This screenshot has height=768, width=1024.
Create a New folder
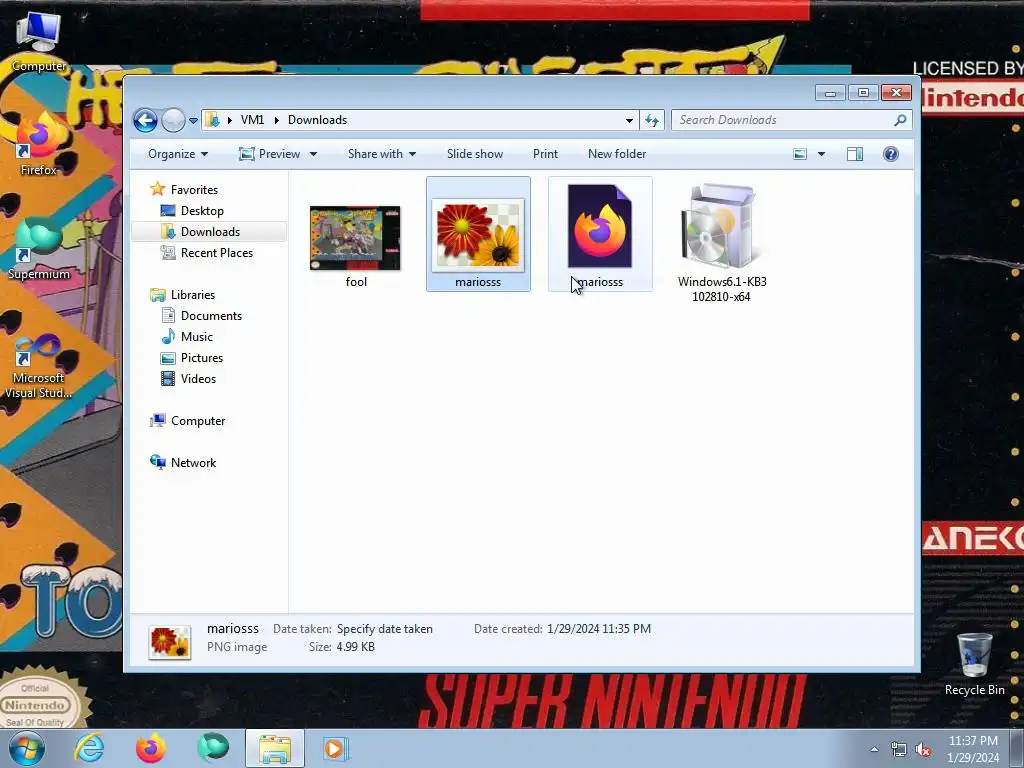point(616,154)
